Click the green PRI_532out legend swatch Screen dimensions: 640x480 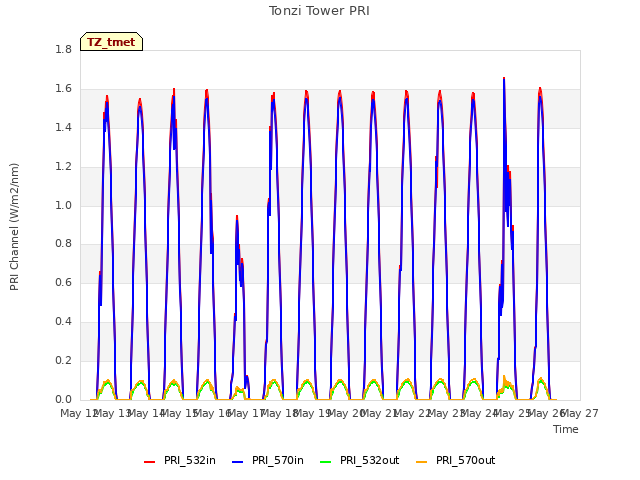tap(326, 462)
